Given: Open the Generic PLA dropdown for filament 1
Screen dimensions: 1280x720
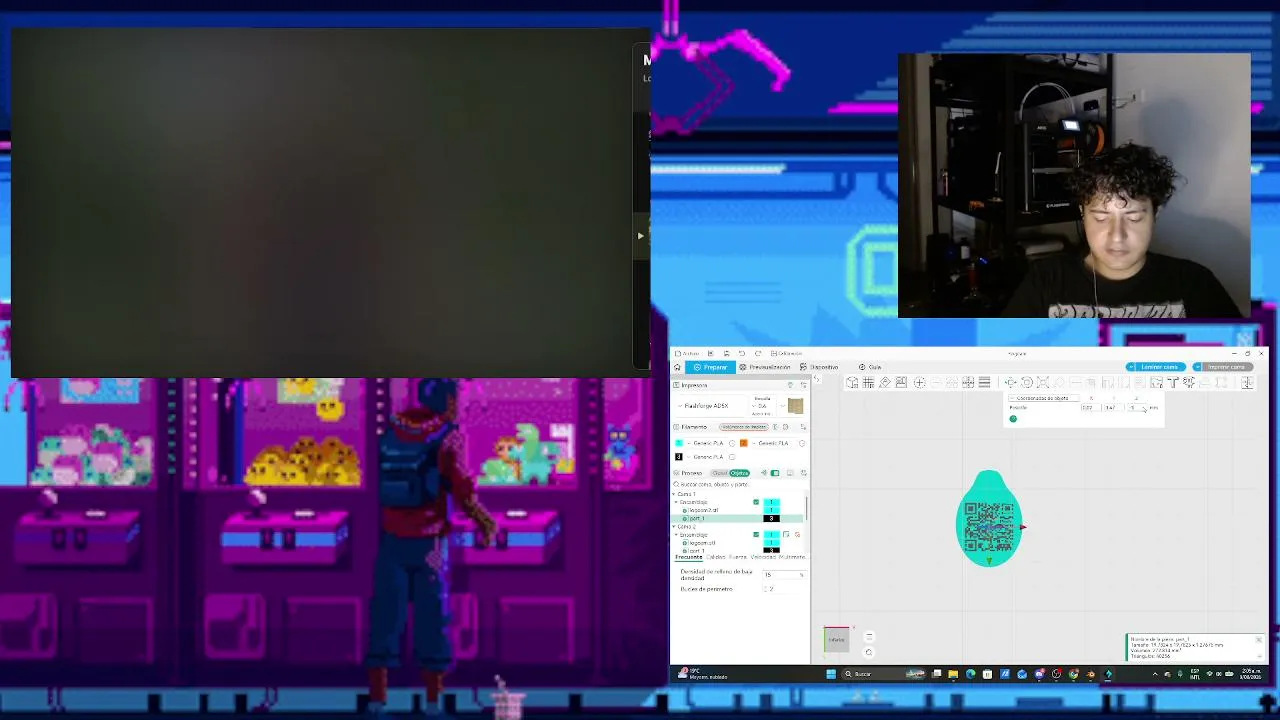Looking at the screenshot, I should [706, 443].
